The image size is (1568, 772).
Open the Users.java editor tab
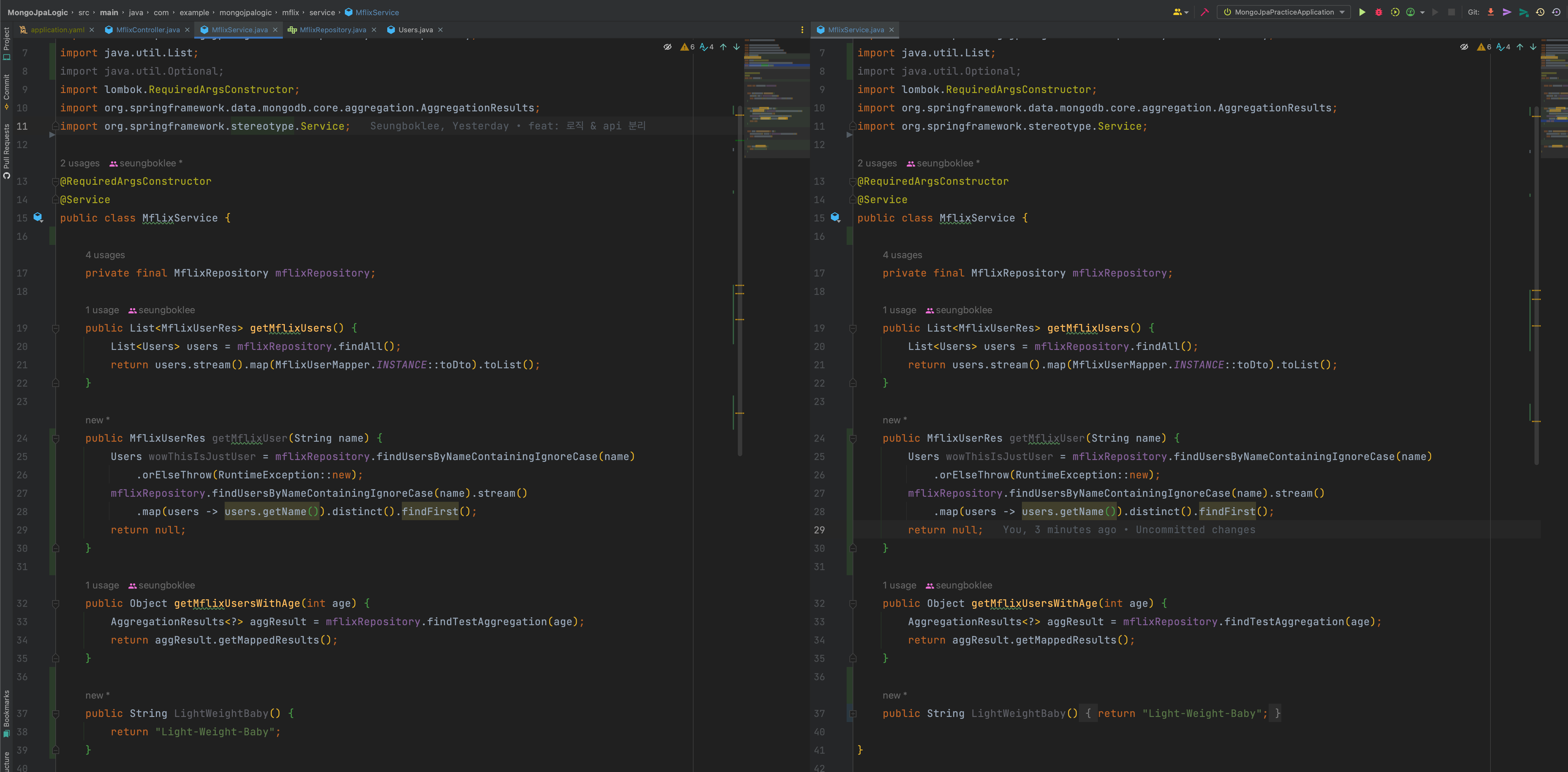(x=415, y=30)
